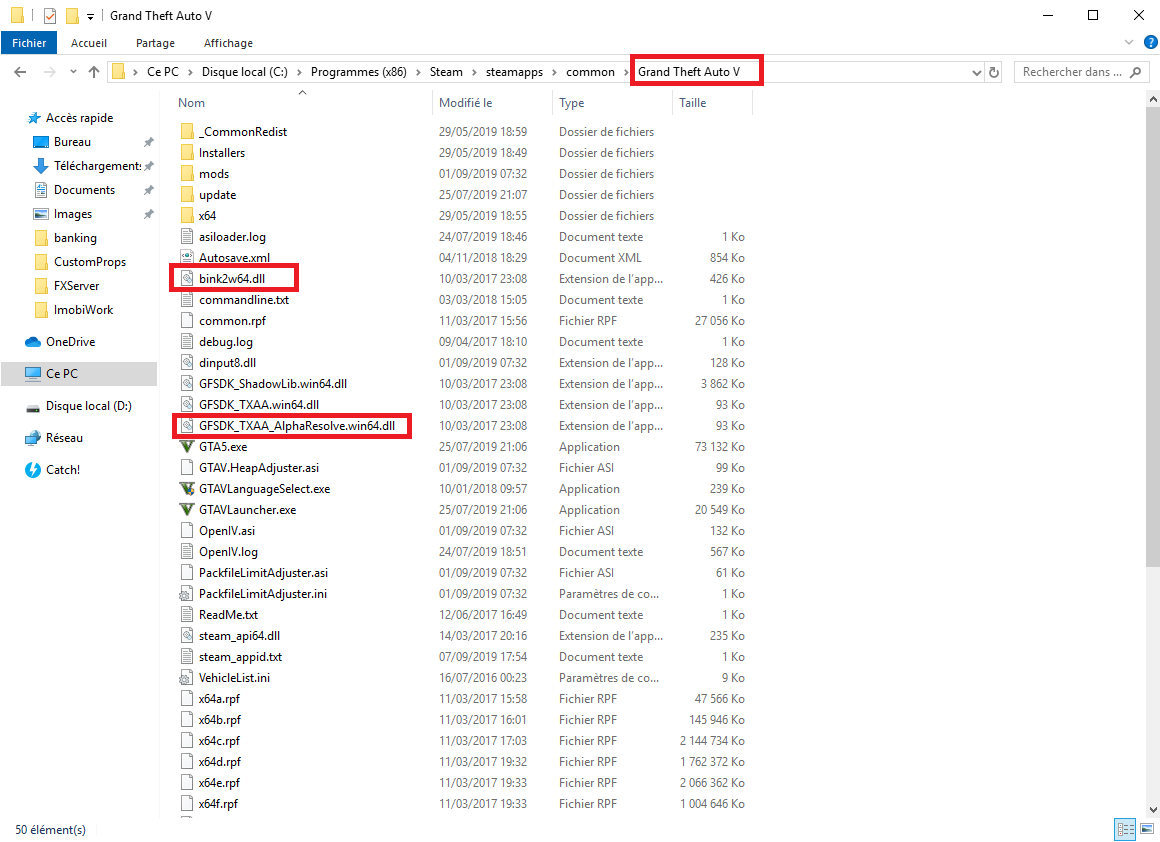
Task: Click the refresh button beside address bar
Action: tap(994, 72)
